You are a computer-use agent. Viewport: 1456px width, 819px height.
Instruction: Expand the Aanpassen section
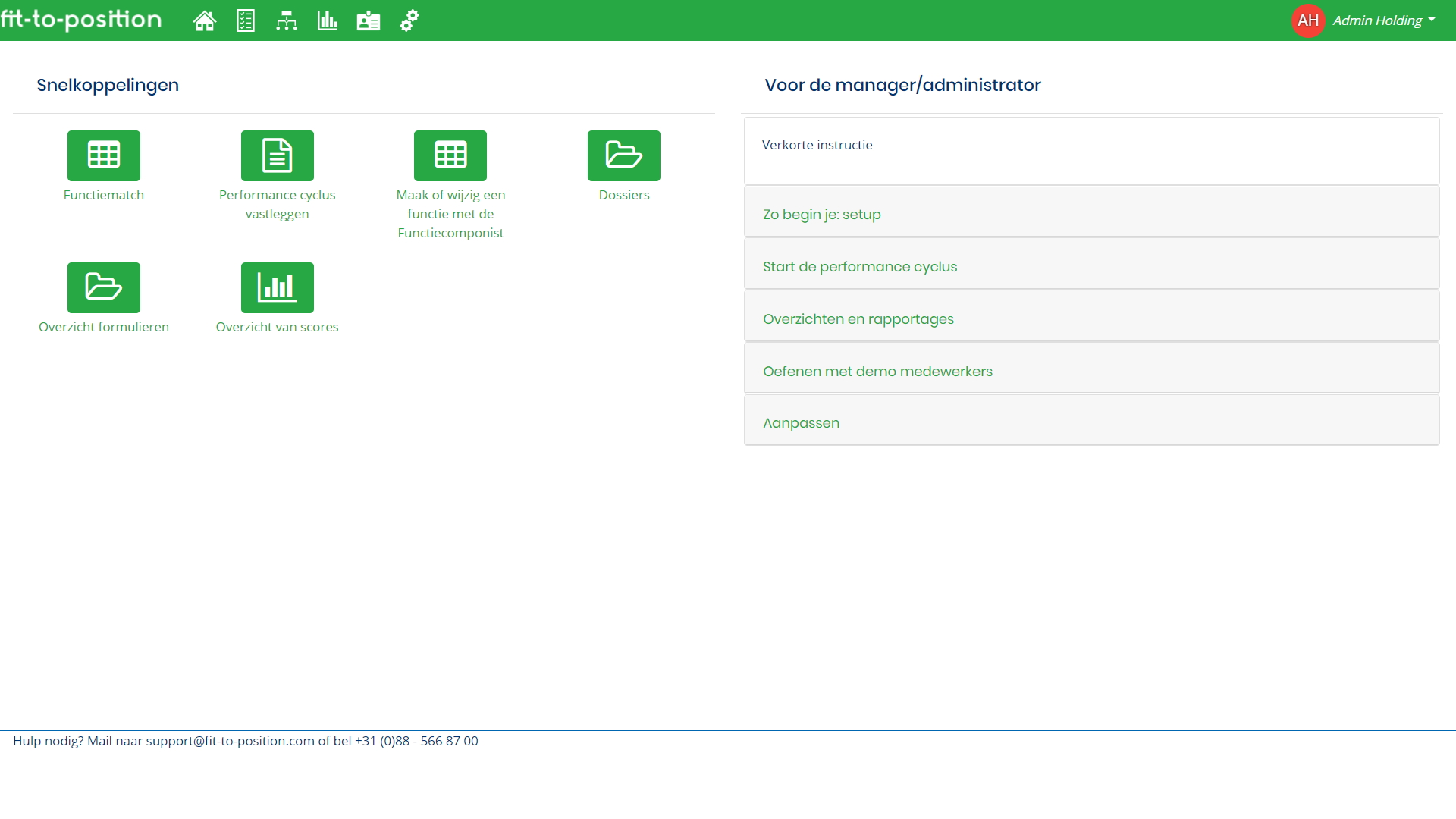tap(1092, 420)
